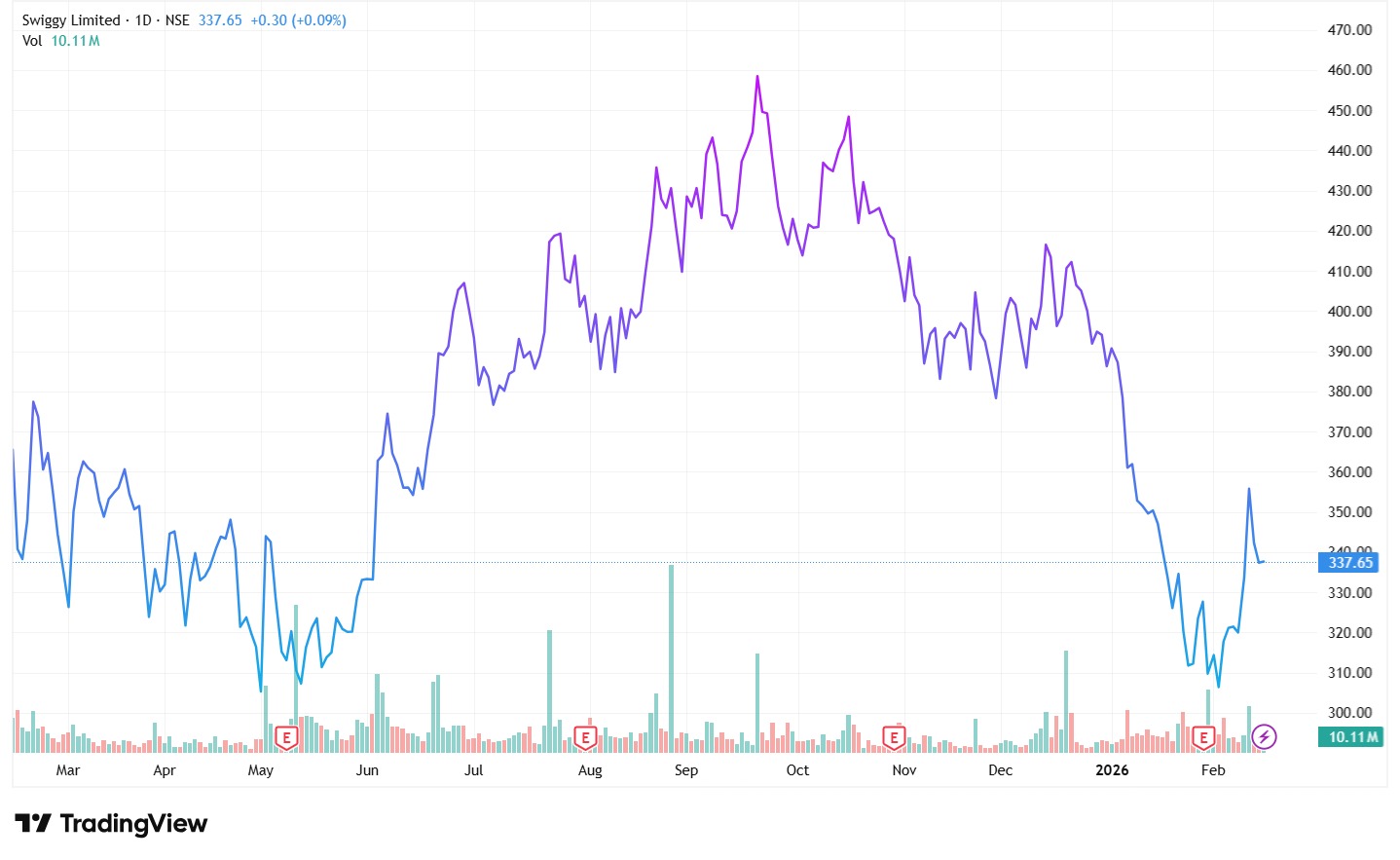Image resolution: width=1400 pixels, height=860 pixels.
Task: Click the +0.30 (+0.09%) price change text
Action: pyautogui.click(x=298, y=20)
